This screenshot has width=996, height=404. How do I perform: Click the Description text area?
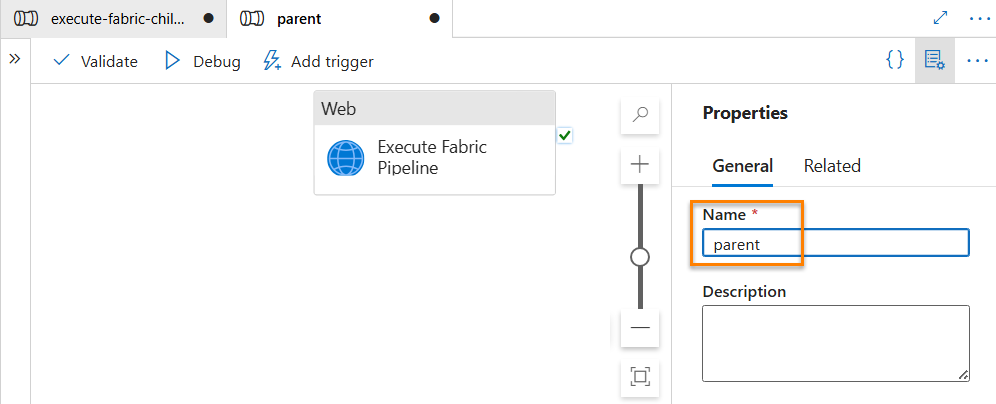coord(836,343)
